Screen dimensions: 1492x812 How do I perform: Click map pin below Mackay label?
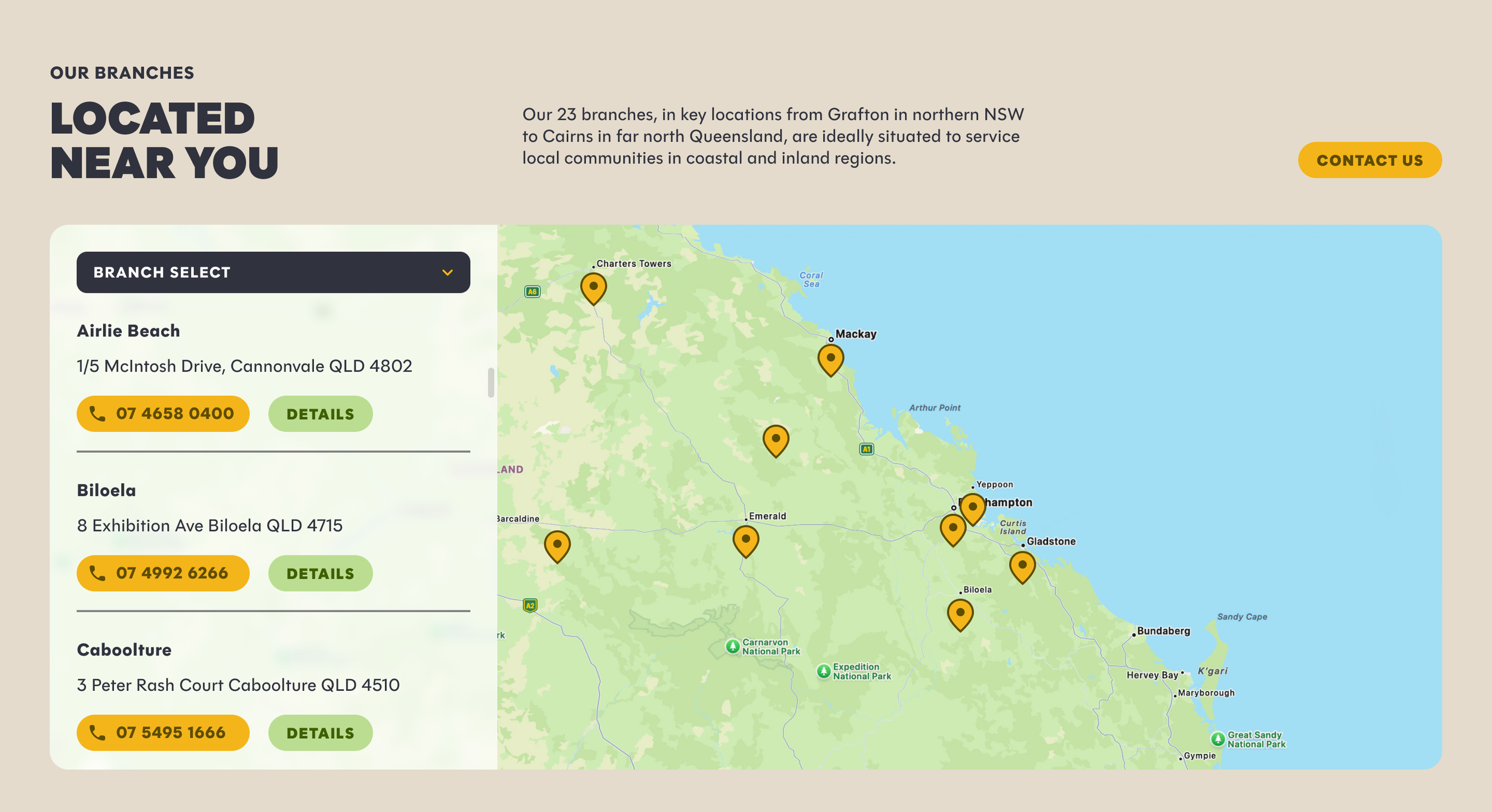click(830, 359)
